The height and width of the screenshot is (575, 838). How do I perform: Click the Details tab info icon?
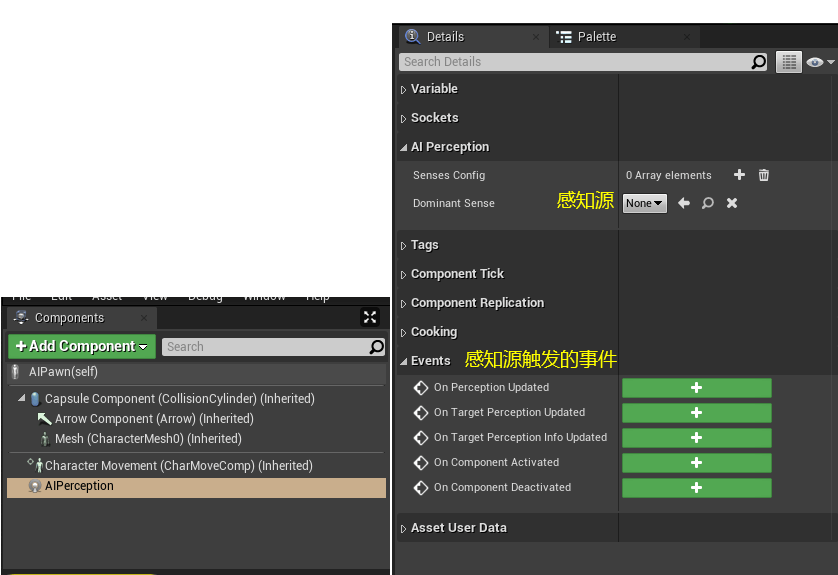click(412, 36)
